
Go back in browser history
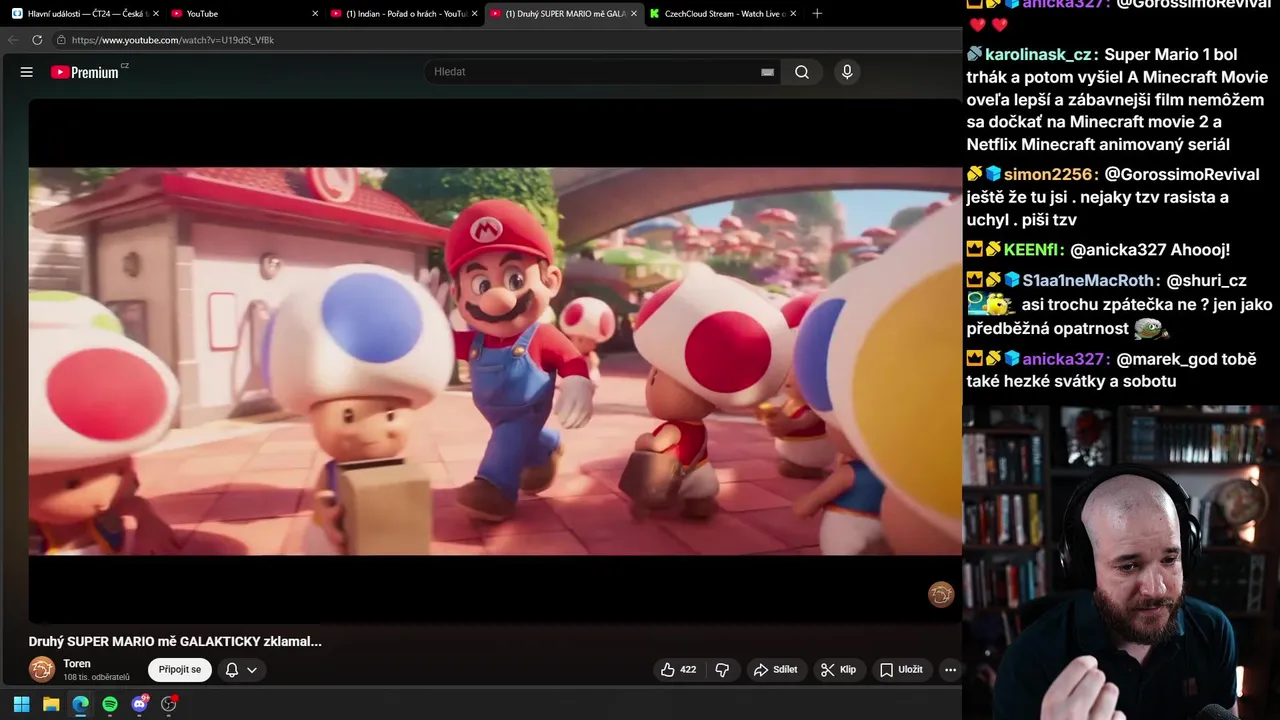13,40
